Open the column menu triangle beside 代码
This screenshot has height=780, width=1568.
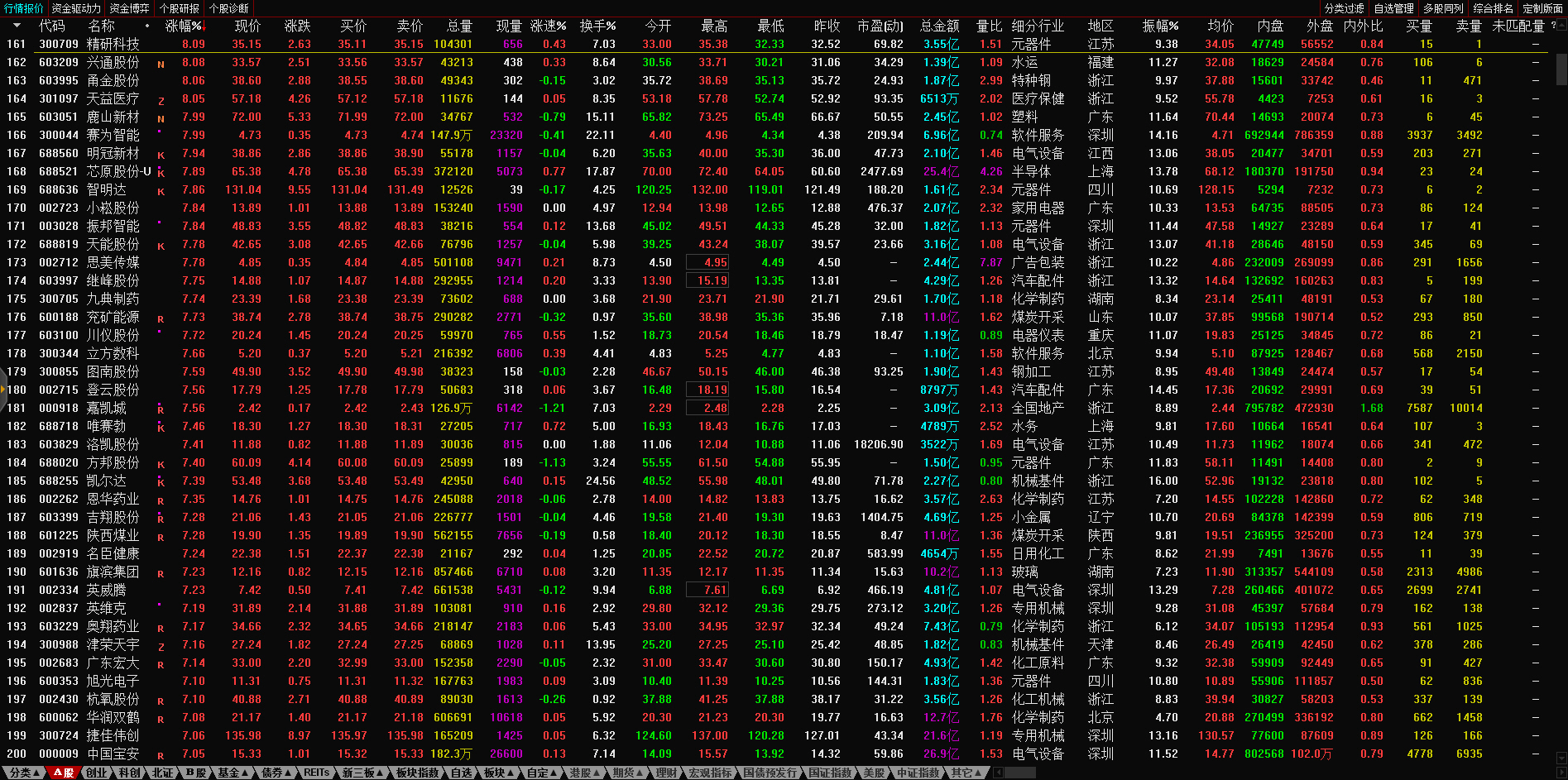pyautogui.click(x=17, y=26)
